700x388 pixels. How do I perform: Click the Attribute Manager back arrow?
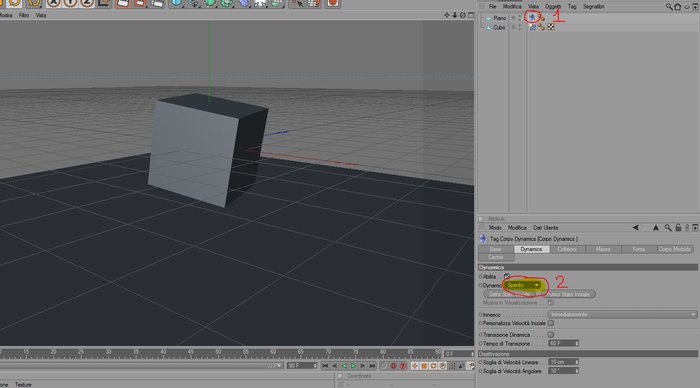635,228
